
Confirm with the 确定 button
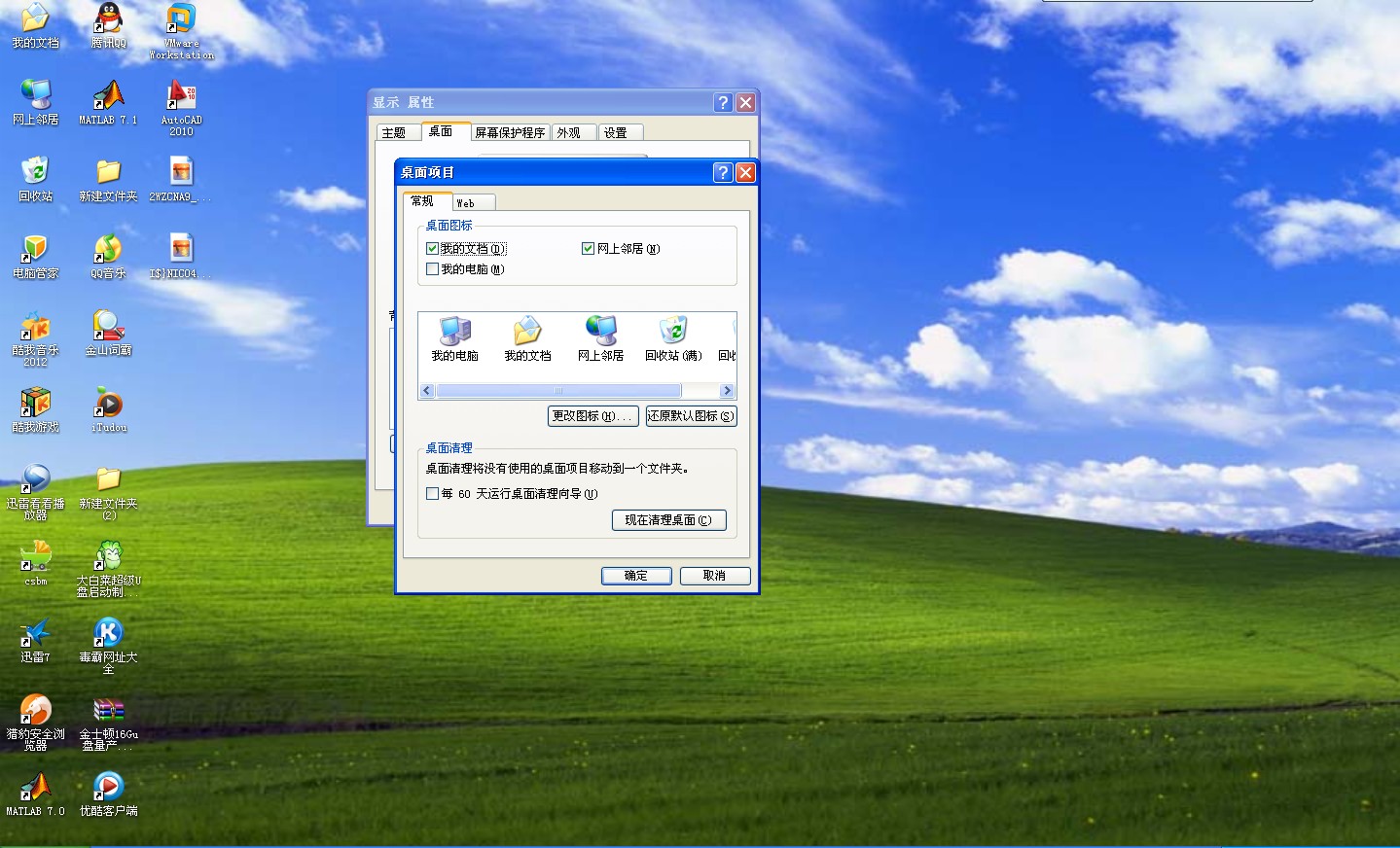click(x=636, y=576)
